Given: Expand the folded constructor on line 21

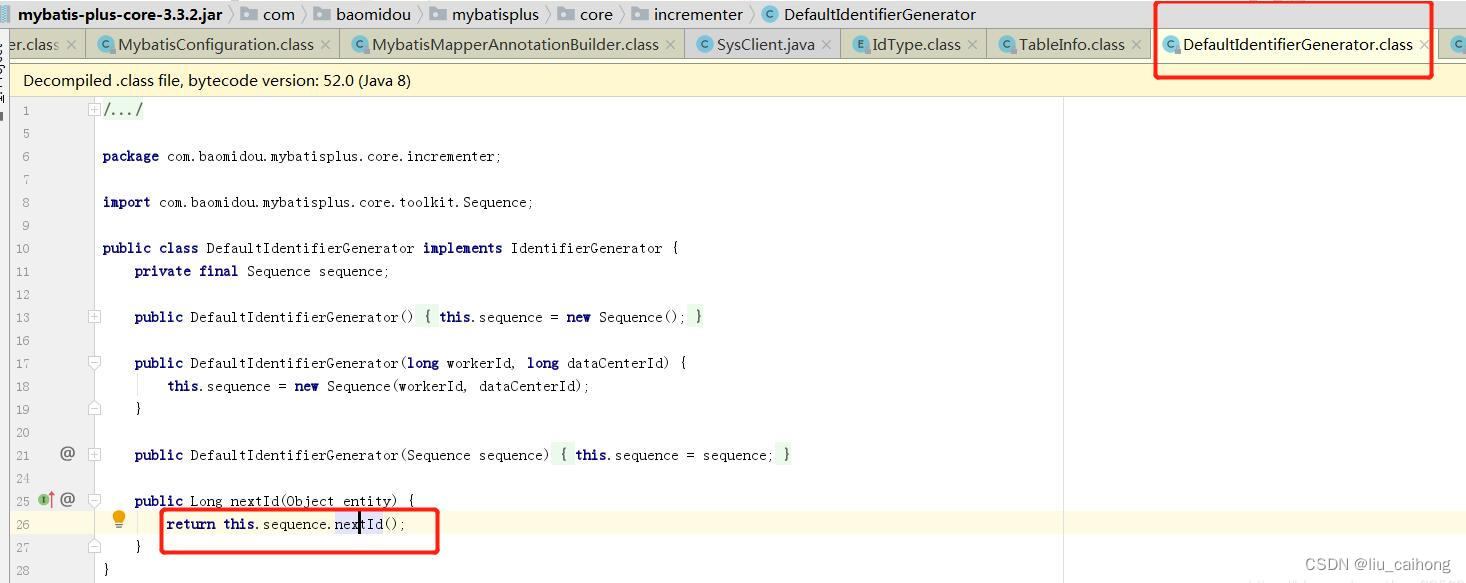Looking at the screenshot, I should (x=94, y=455).
